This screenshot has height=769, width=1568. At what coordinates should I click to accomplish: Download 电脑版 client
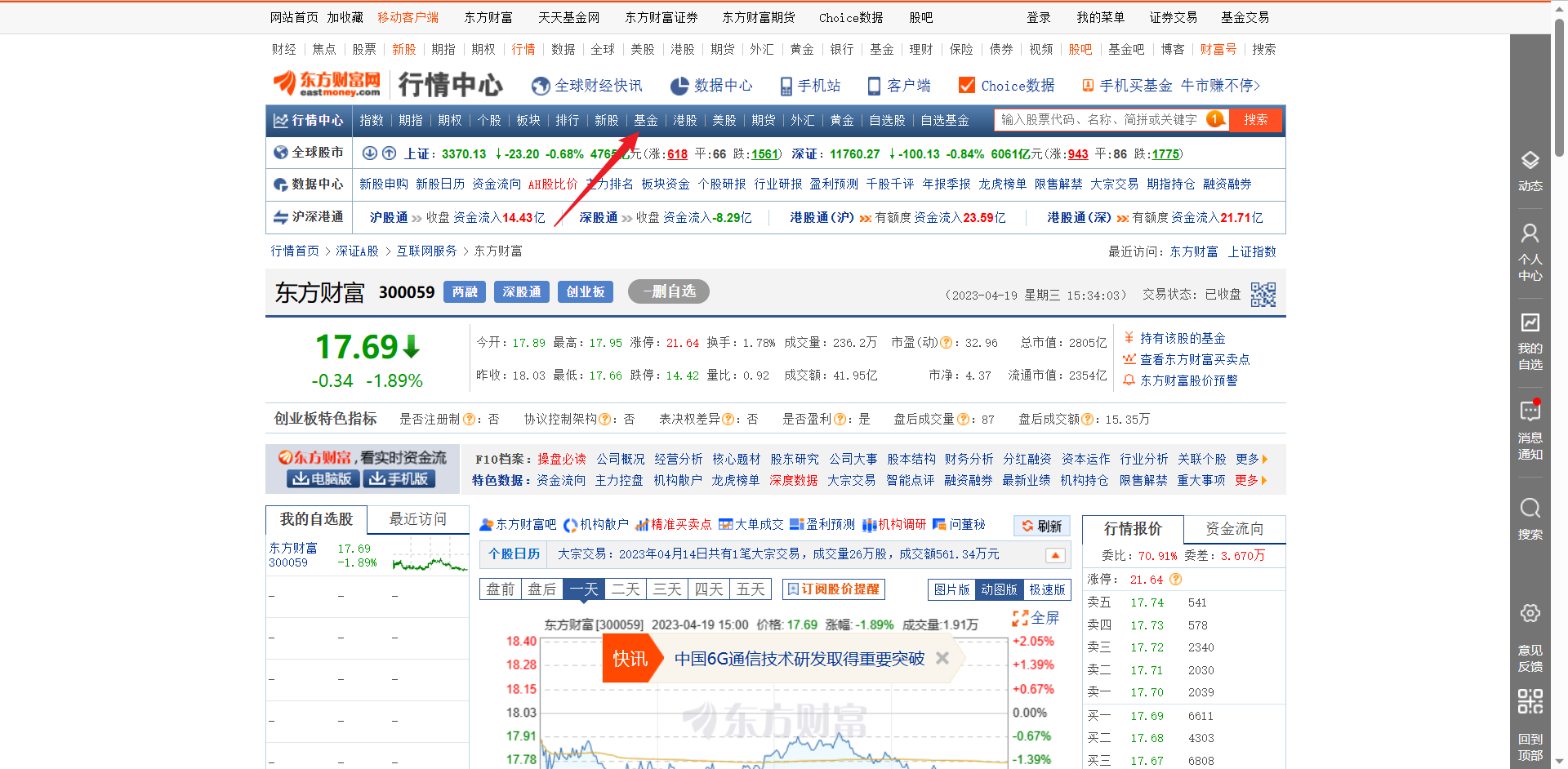[x=323, y=479]
